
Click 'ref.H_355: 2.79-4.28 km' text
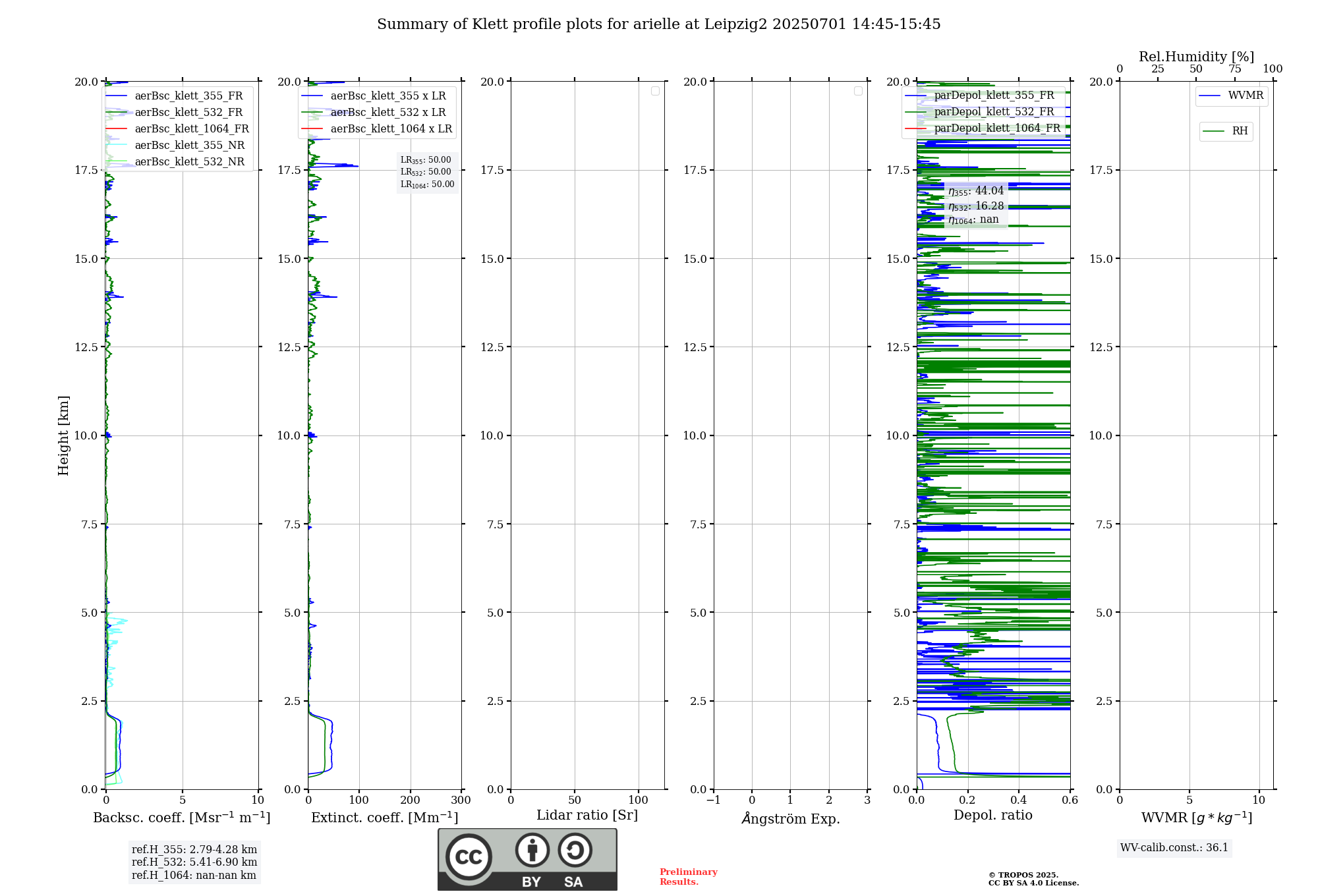click(194, 849)
